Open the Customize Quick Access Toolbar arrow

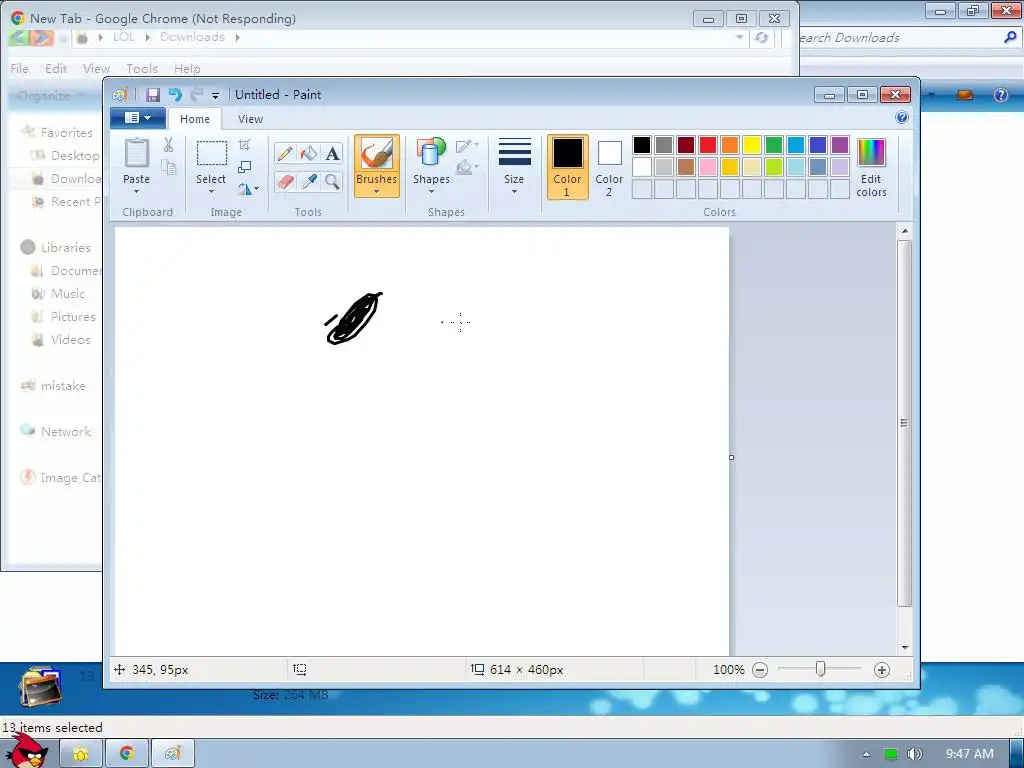(x=215, y=95)
